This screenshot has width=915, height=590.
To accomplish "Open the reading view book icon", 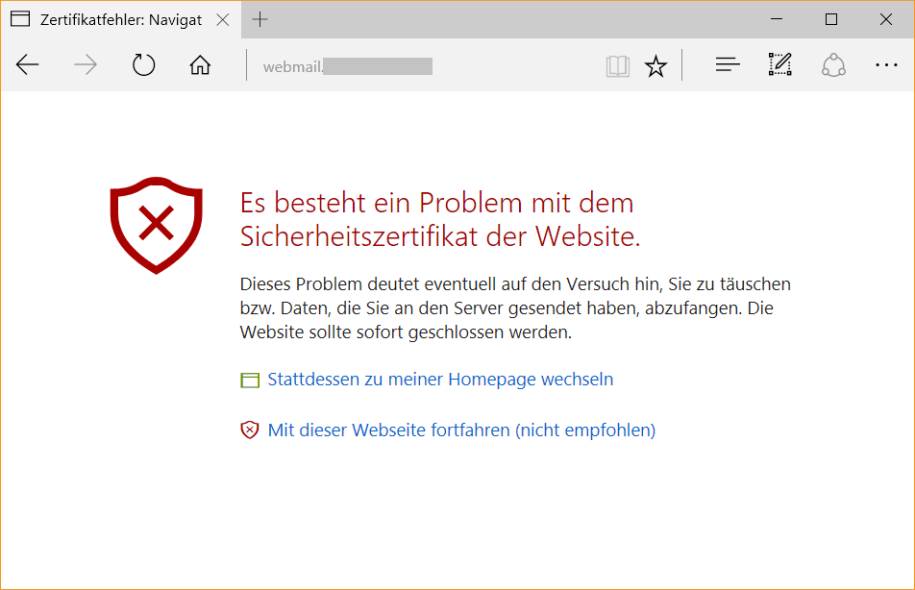I will (x=617, y=67).
